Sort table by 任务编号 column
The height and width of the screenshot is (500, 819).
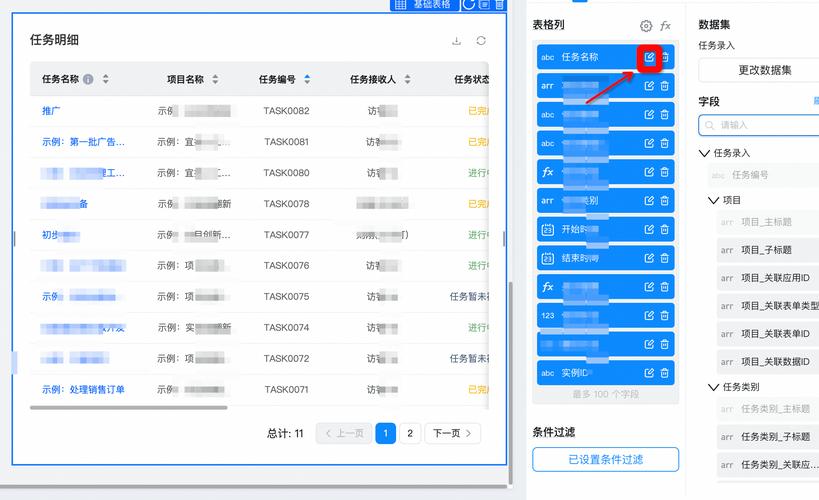(x=307, y=79)
